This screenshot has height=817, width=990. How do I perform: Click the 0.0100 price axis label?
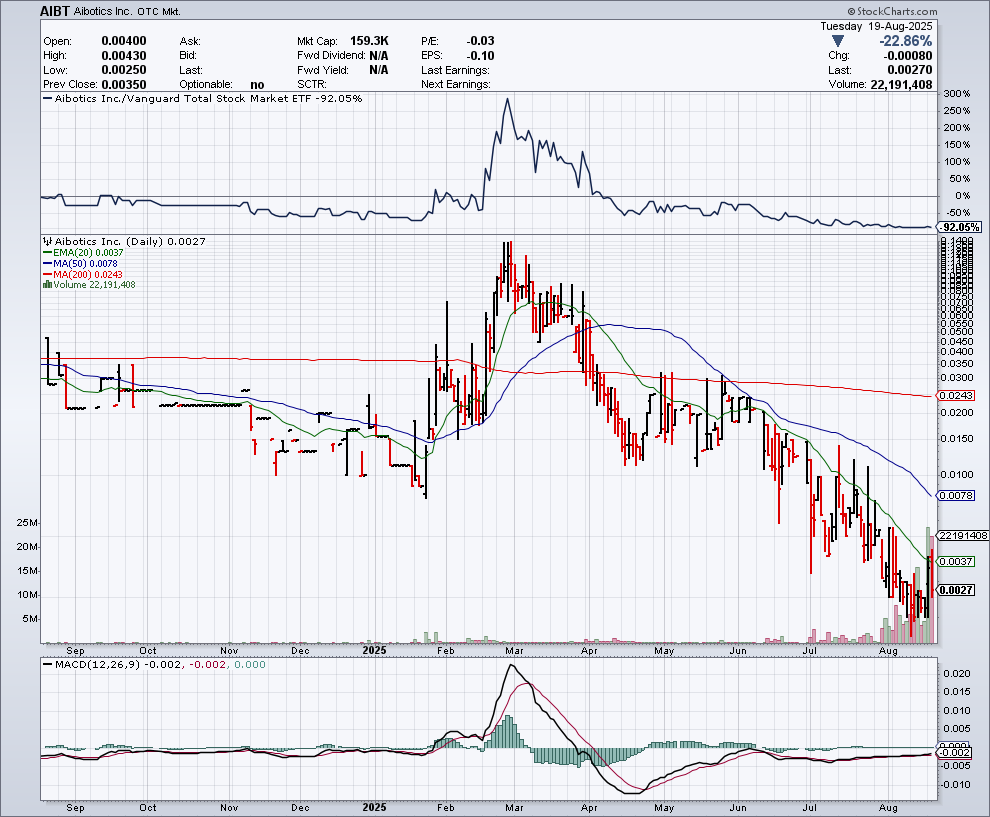pyautogui.click(x=957, y=474)
